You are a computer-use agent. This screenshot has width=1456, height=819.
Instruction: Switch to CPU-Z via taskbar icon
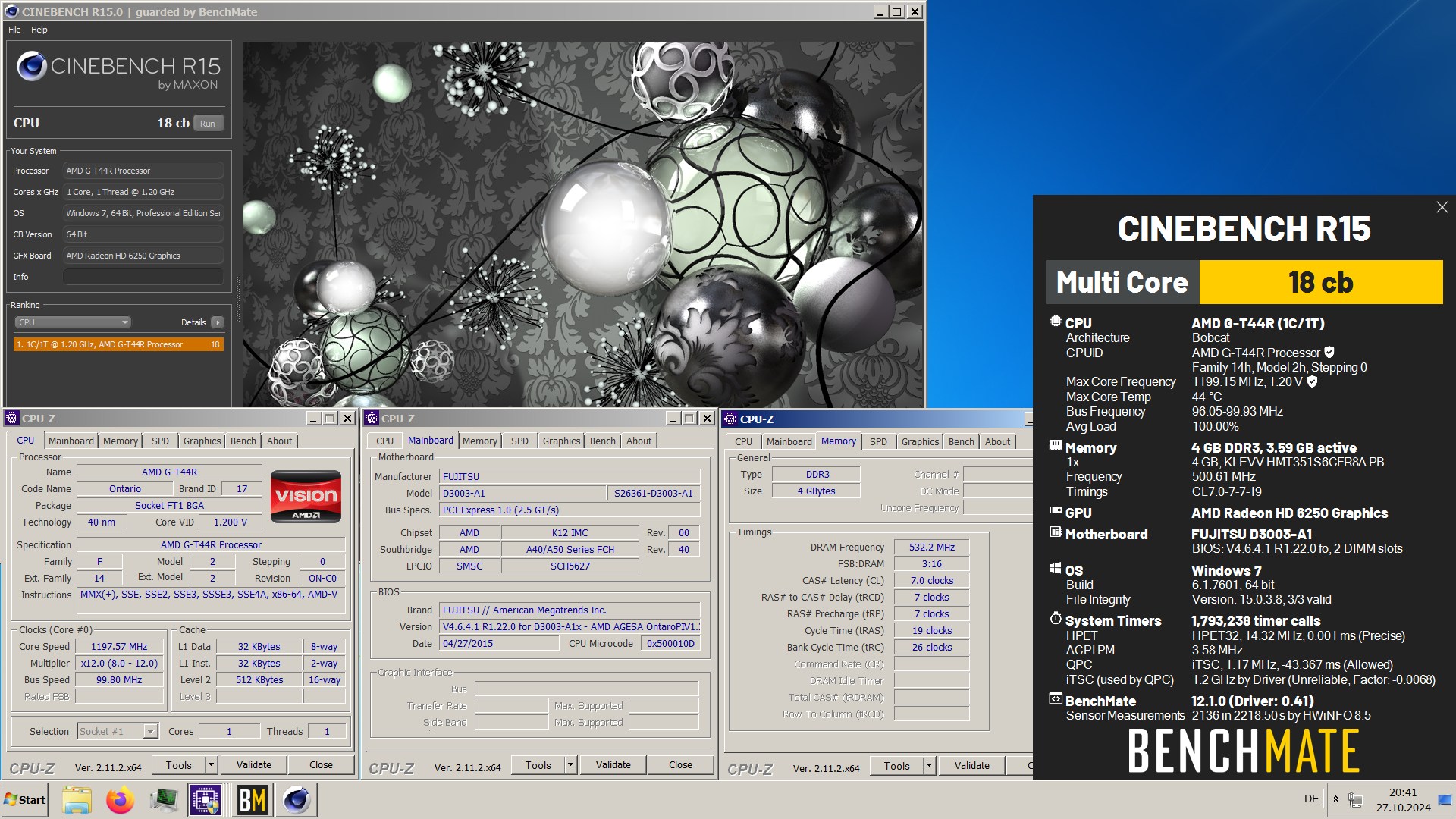[x=206, y=800]
